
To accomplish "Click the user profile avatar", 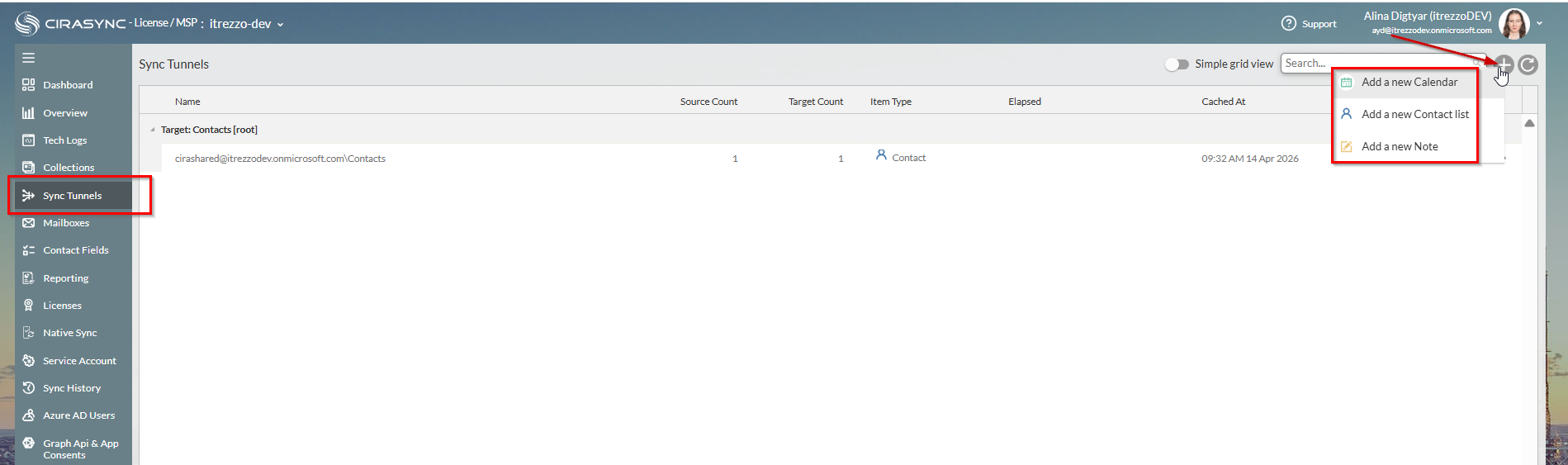I will pyautogui.click(x=1514, y=24).
